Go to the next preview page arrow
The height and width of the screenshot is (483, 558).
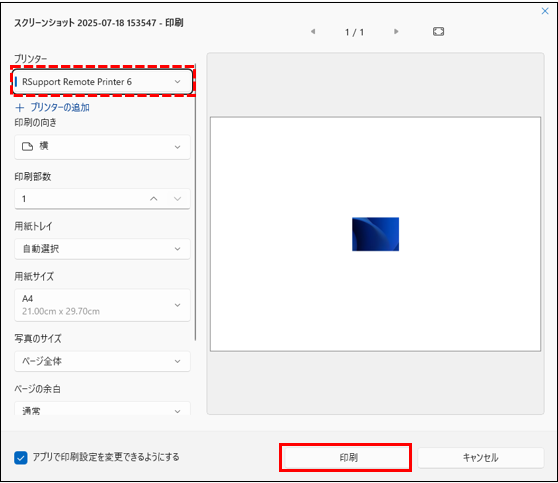pos(396,32)
